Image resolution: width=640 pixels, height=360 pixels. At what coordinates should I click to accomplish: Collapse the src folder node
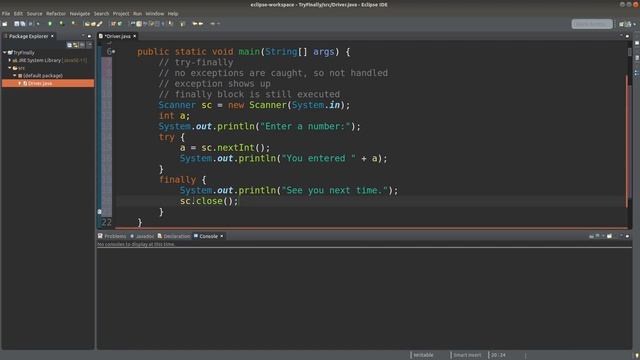(10, 68)
